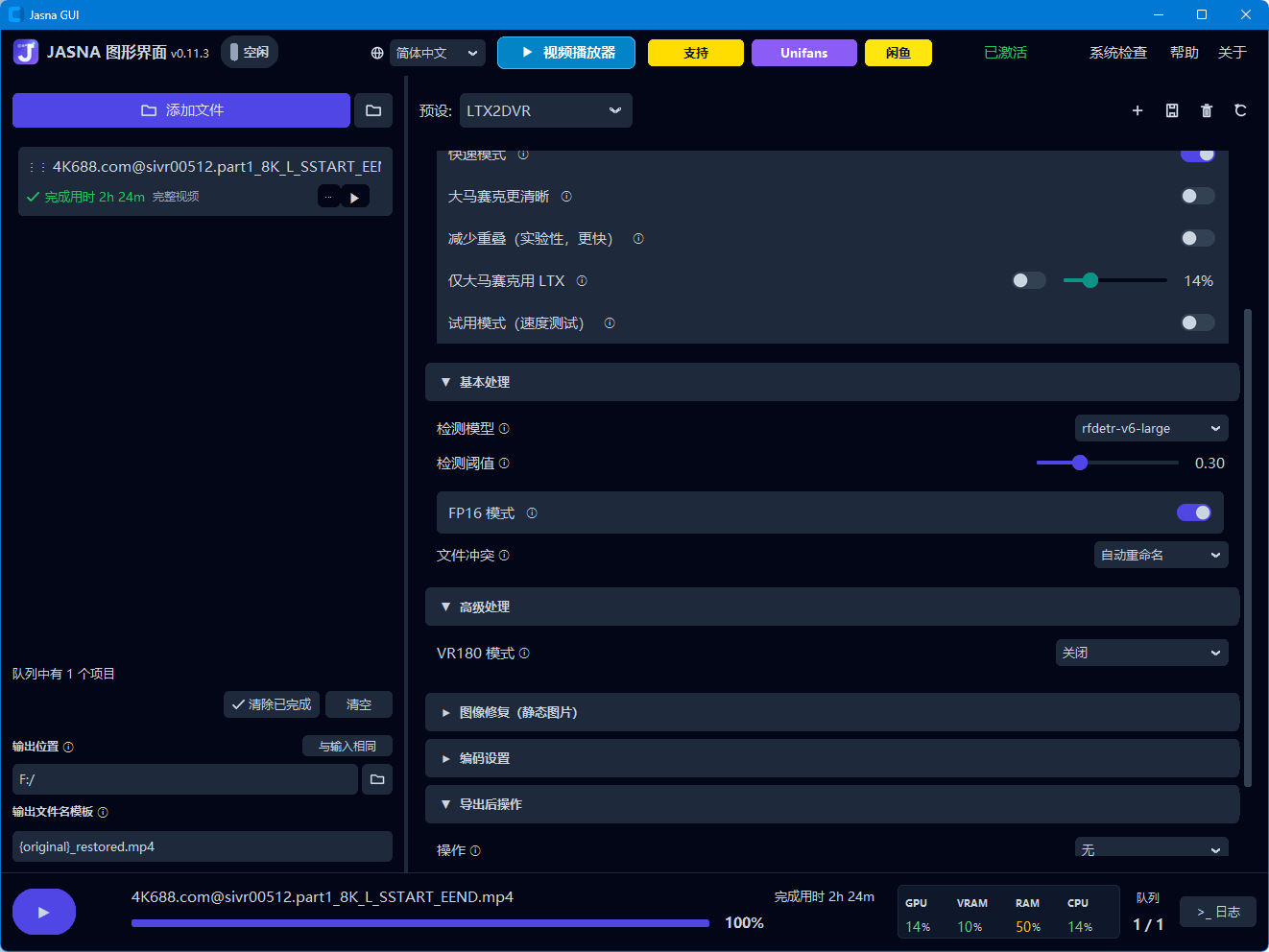Expand the 图像修复 section

(832, 712)
